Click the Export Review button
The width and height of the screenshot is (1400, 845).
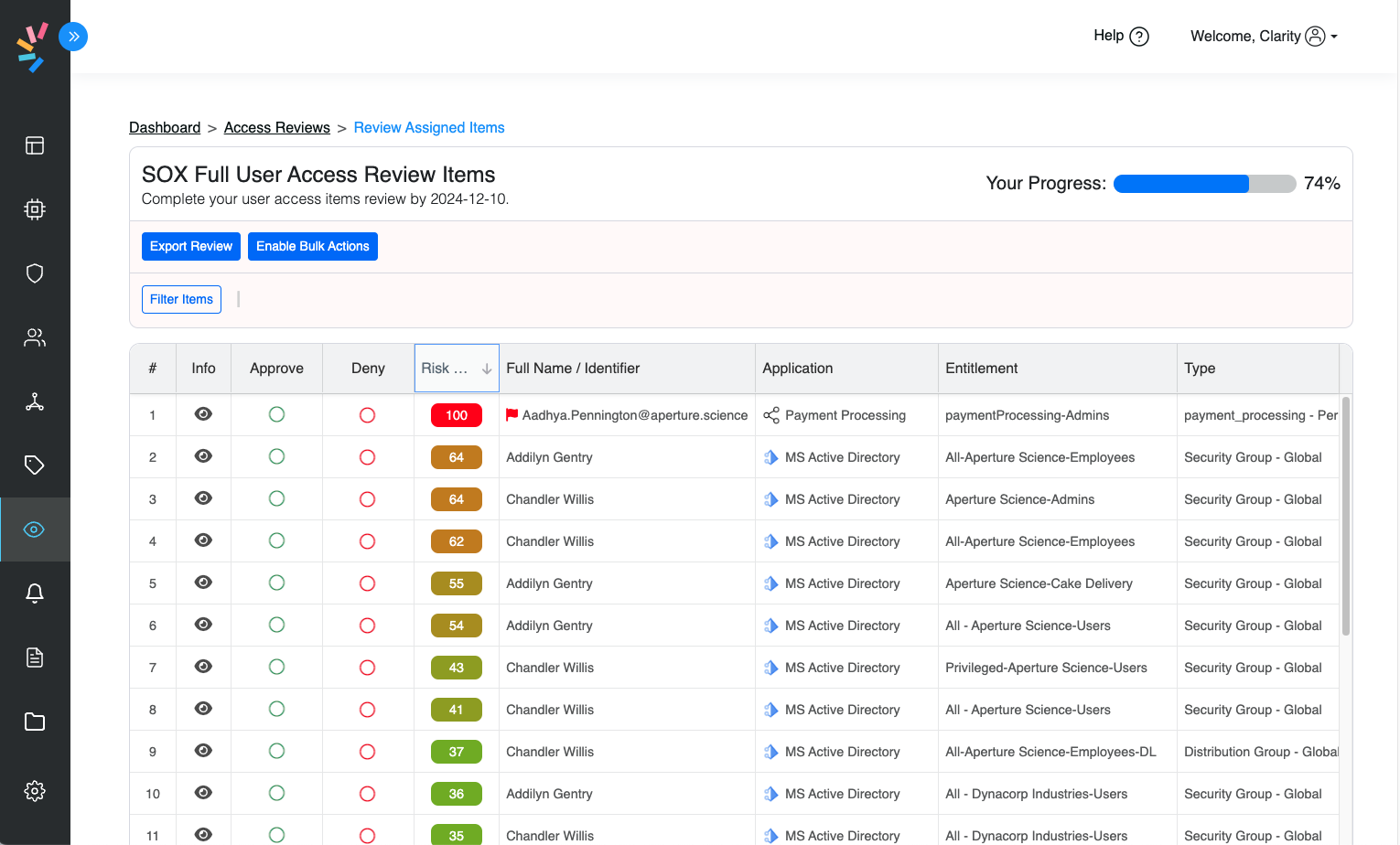[191, 246]
